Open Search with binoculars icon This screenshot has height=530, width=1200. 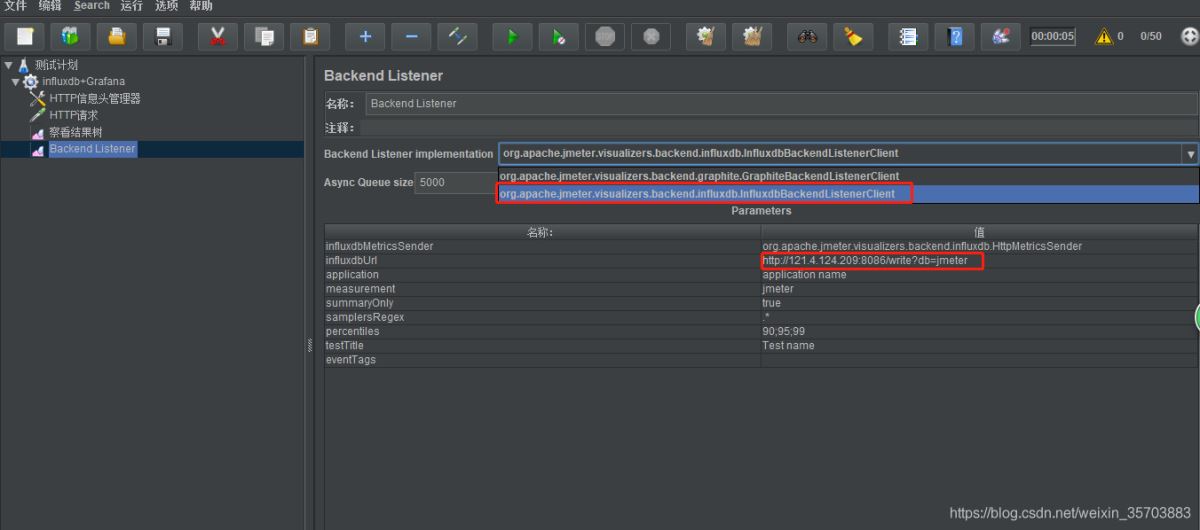tap(806, 37)
